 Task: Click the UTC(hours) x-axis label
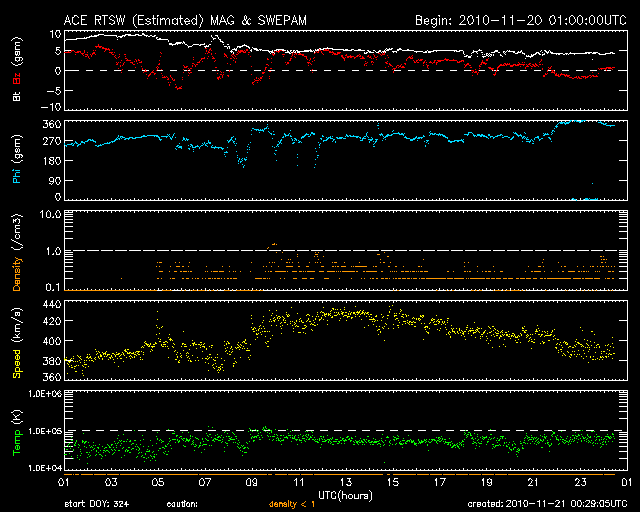point(344,494)
